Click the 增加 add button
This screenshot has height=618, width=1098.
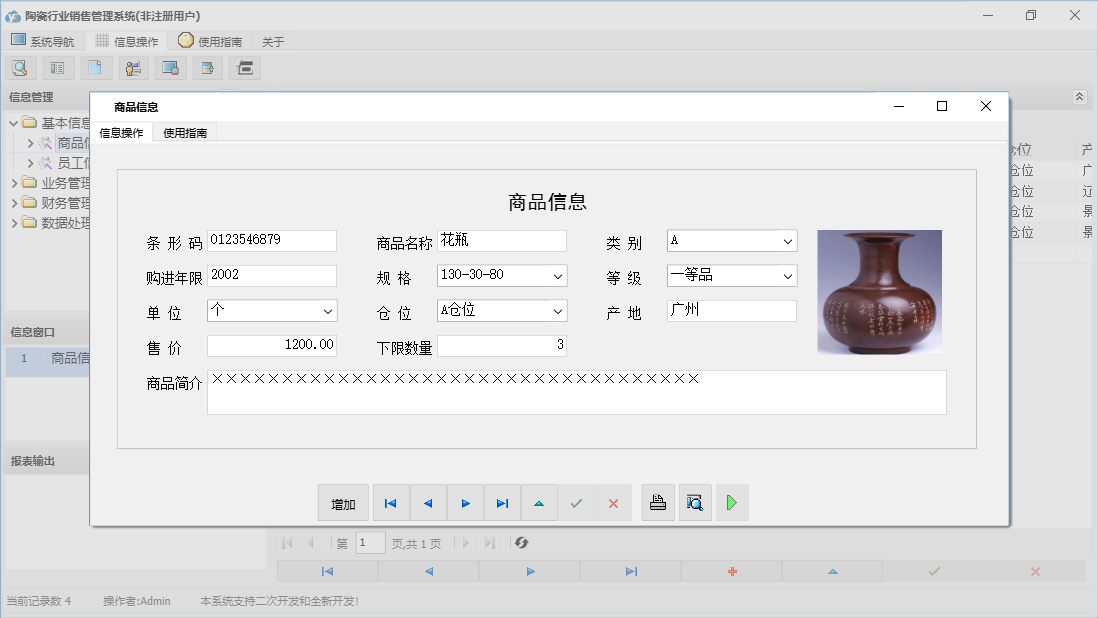[x=343, y=503]
